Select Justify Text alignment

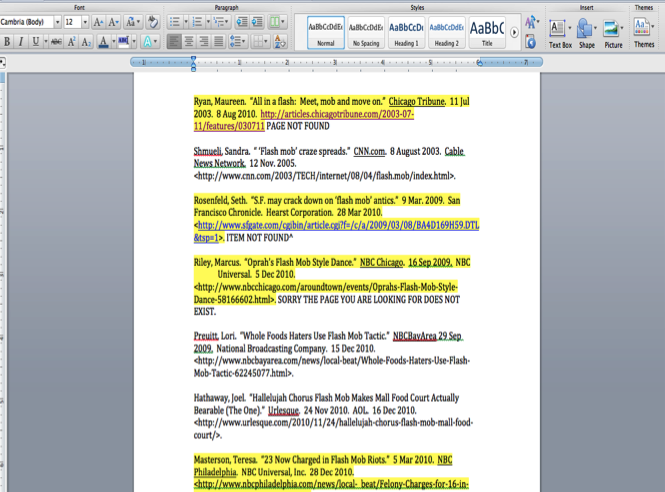[219, 42]
